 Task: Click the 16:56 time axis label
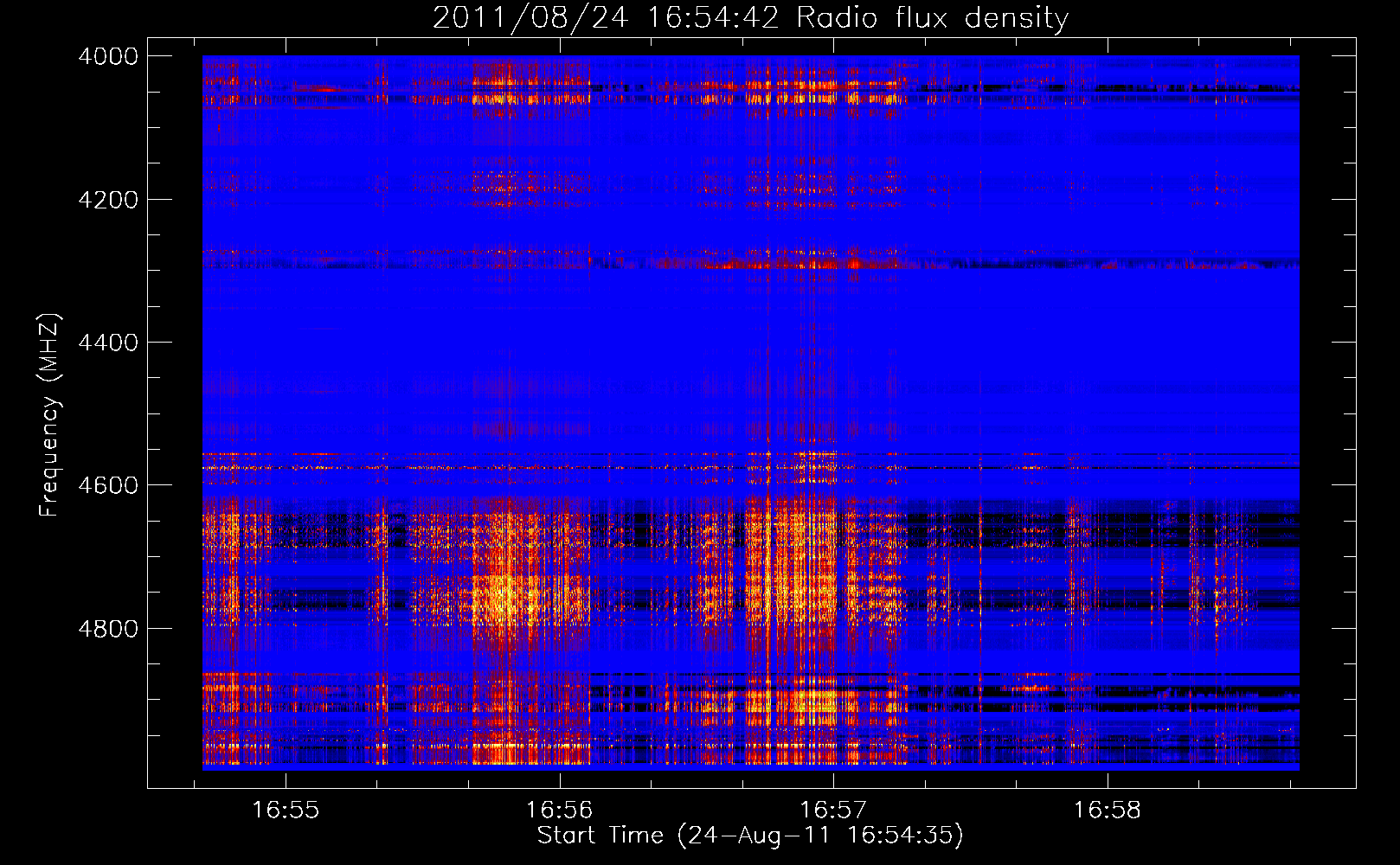[559, 811]
